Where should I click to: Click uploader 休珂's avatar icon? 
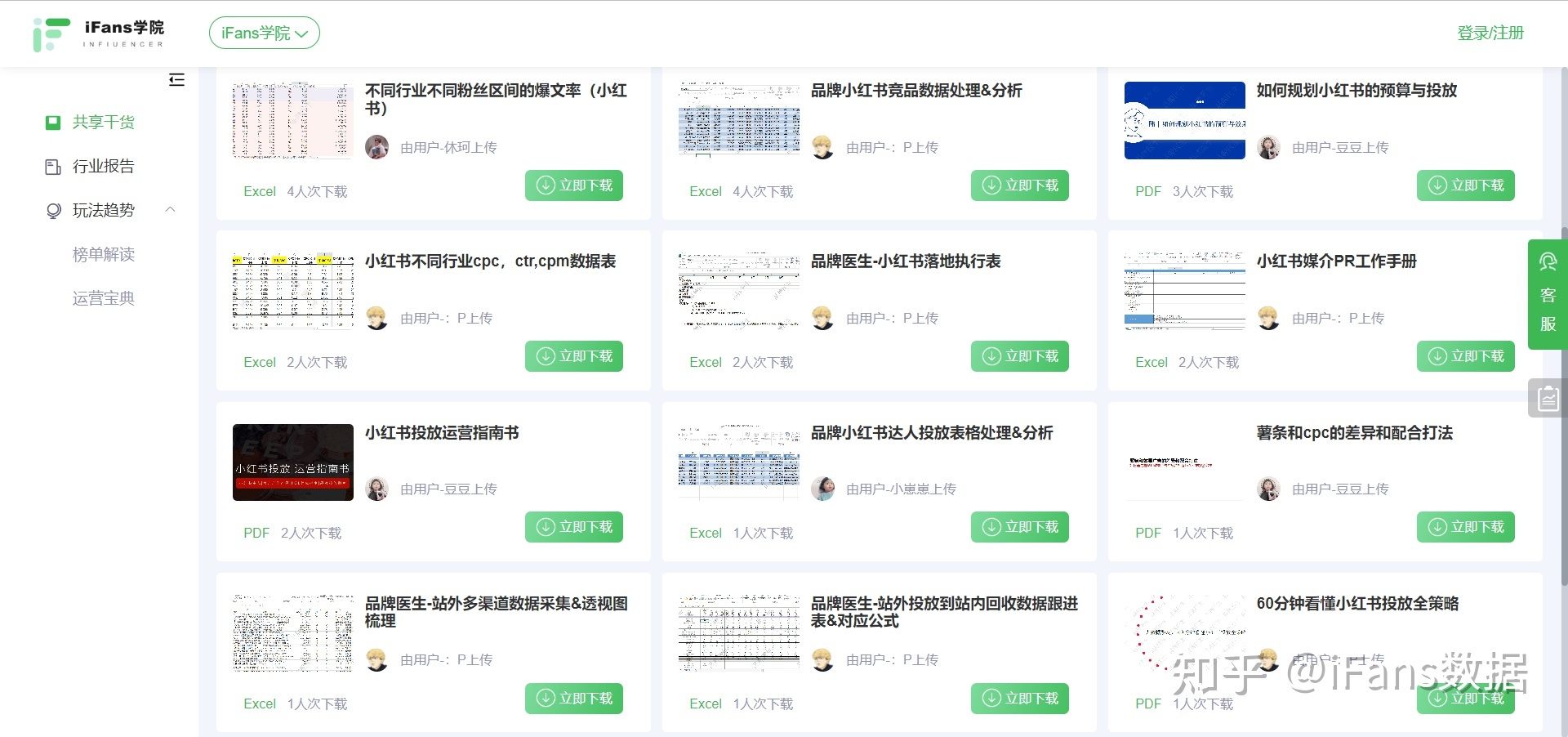[x=377, y=147]
